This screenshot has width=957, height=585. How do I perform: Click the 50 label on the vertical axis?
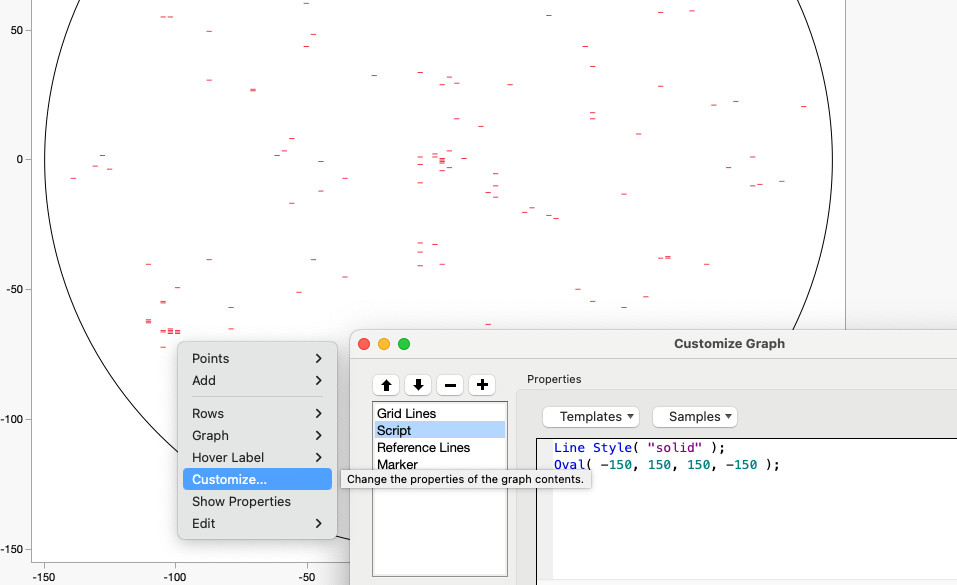pos(16,31)
